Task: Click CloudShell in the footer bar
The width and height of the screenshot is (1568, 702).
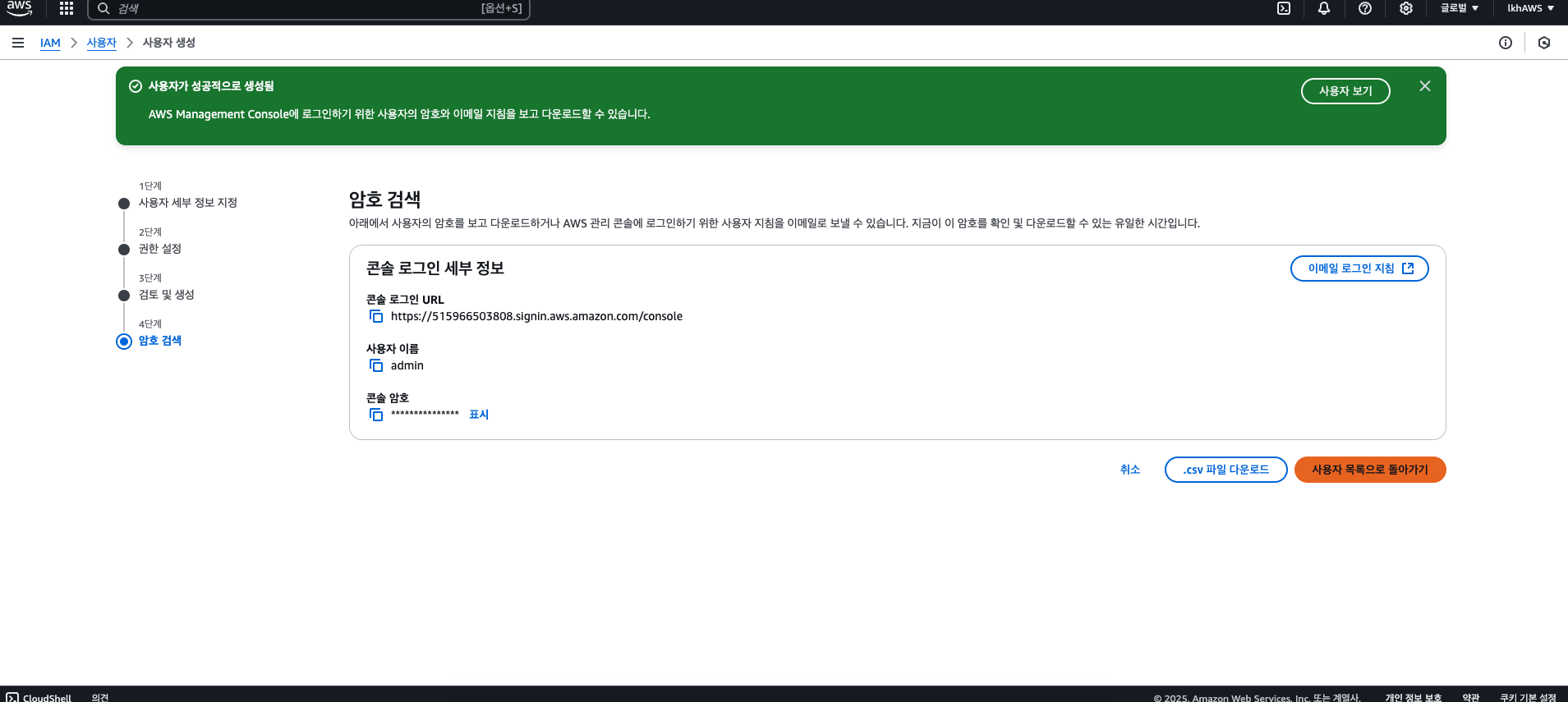Action: click(x=39, y=697)
